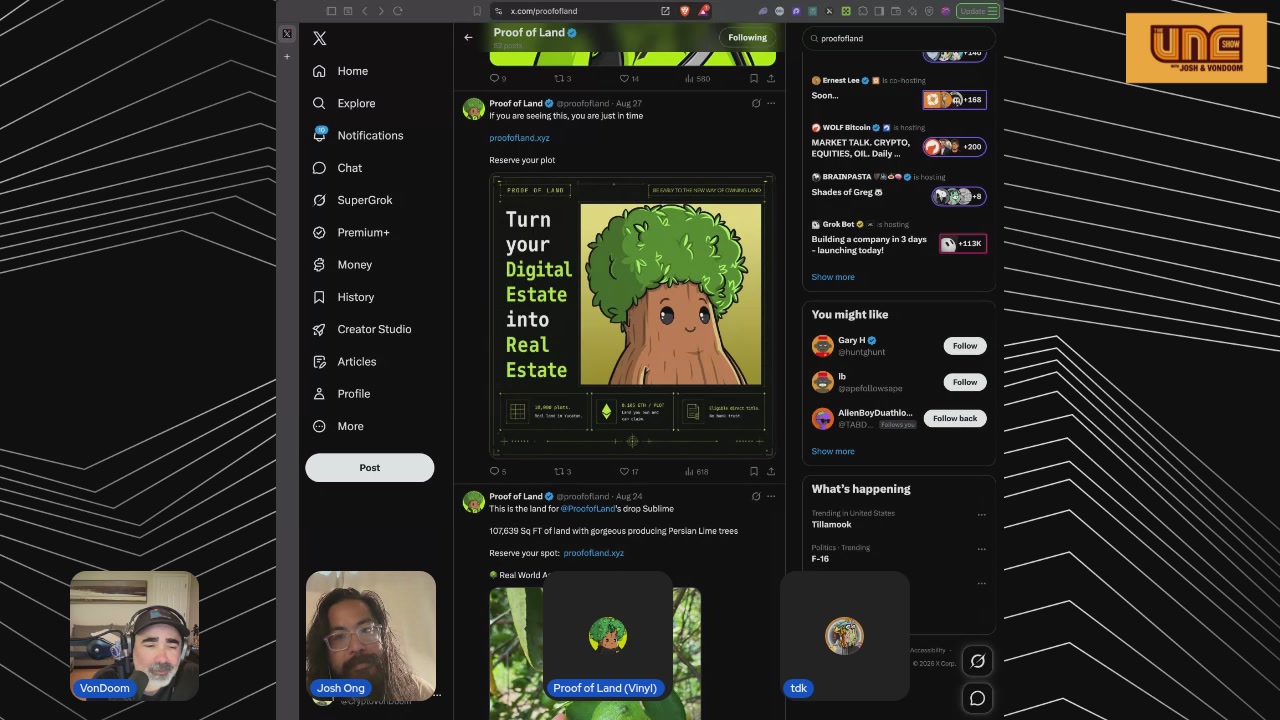The width and height of the screenshot is (1280, 720).
Task: Open Home in the navigation
Action: pos(340,71)
